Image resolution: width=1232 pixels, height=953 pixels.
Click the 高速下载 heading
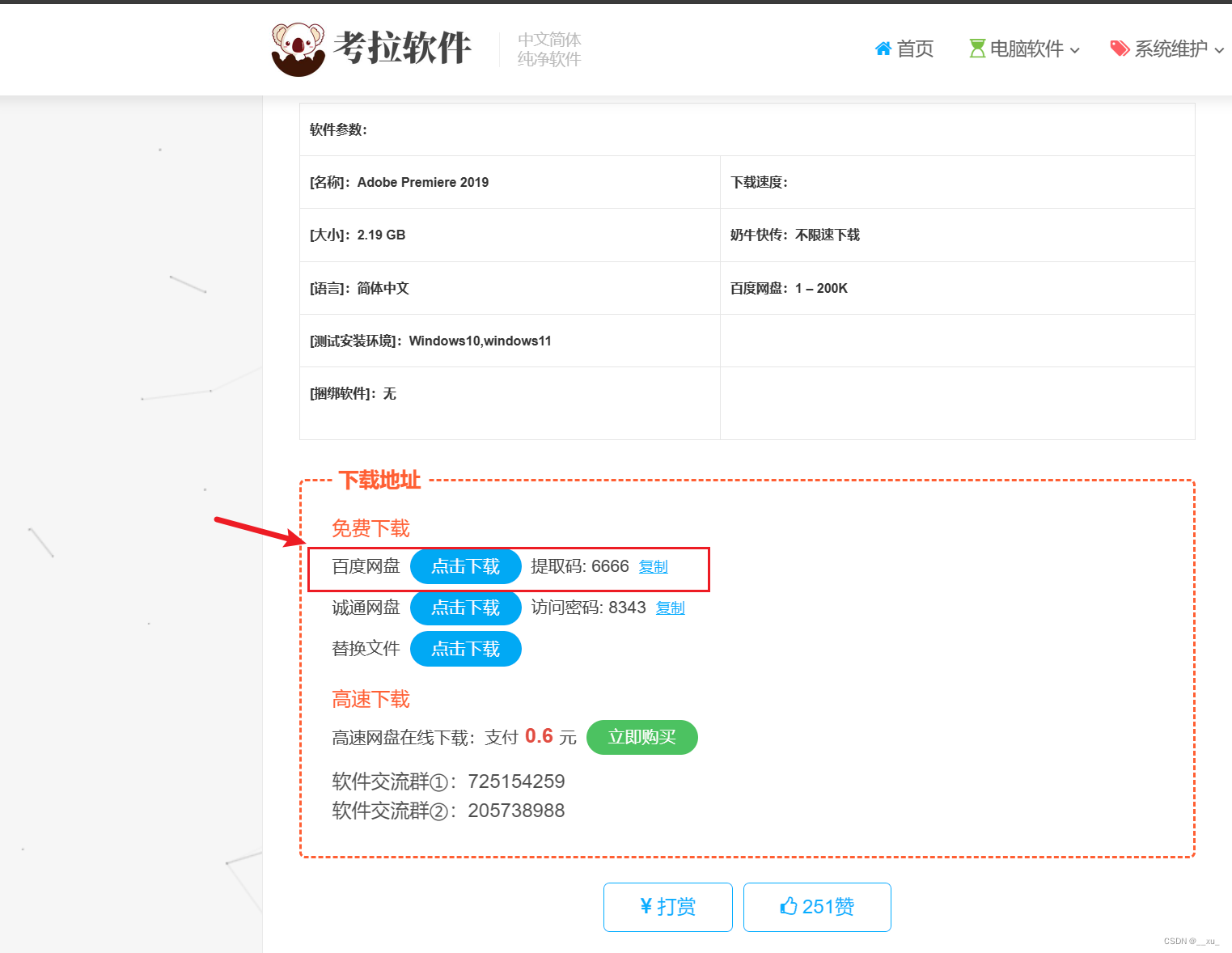[370, 699]
